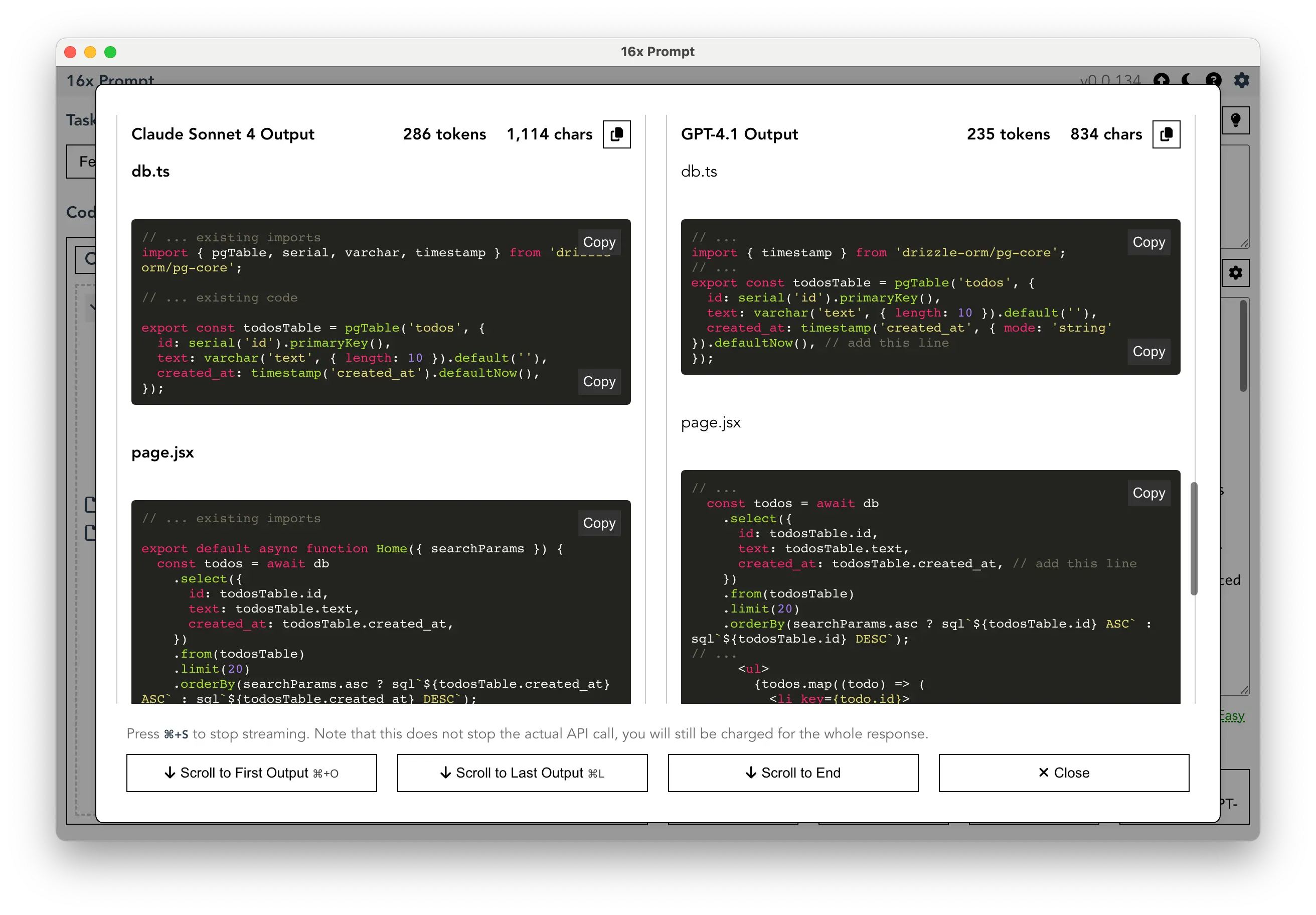The image size is (1316, 915).
Task: Copy top of GPT-4.1 db.ts code block
Action: coord(1148,242)
